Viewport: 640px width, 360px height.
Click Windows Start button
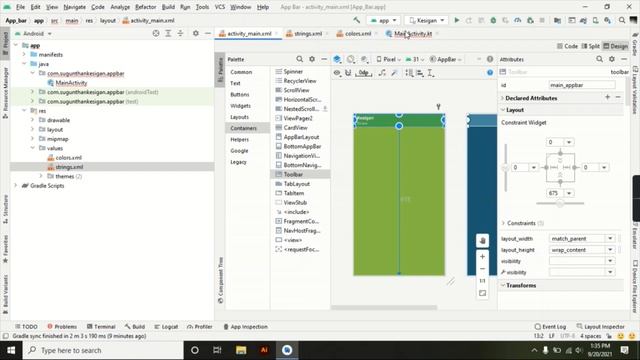pos(11,350)
